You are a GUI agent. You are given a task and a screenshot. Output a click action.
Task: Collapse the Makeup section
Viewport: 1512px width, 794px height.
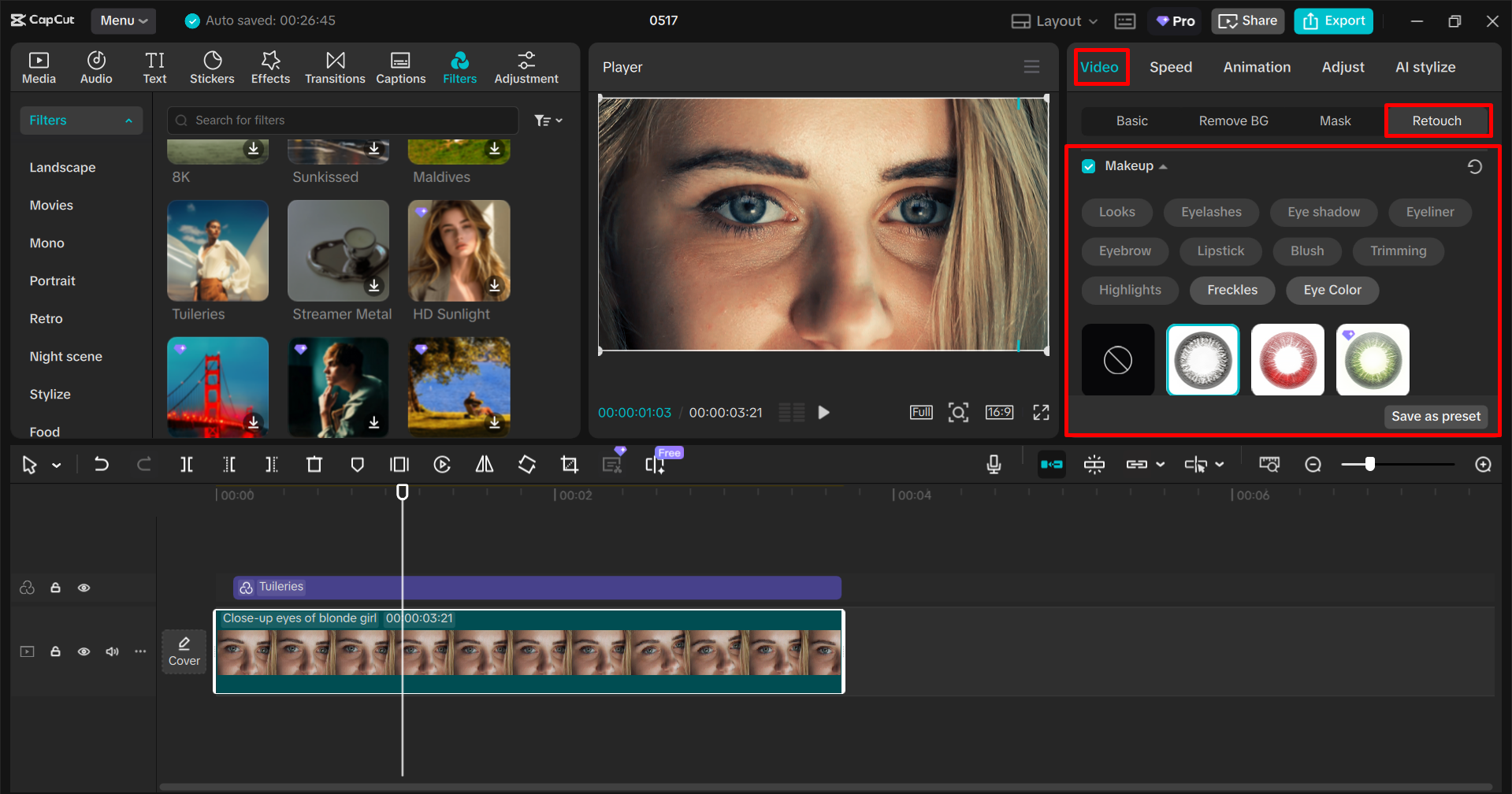[1165, 165]
